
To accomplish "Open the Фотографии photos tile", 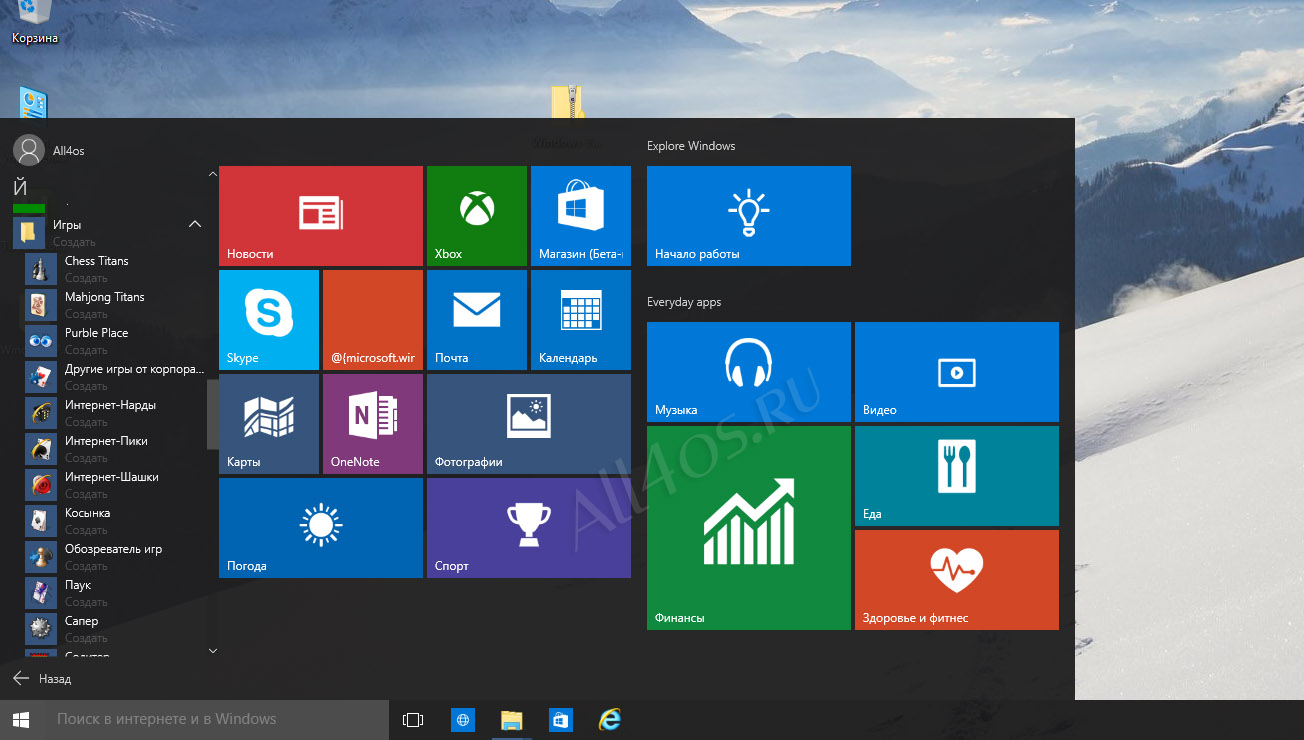I will (529, 424).
